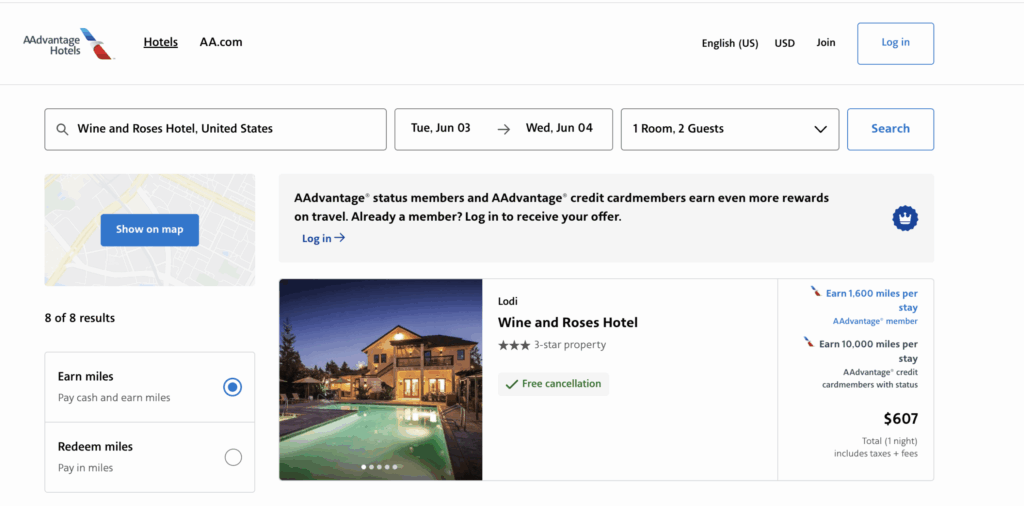1024x506 pixels.
Task: Click the AA logo beside Earn 10,000 miles
Action: [809, 343]
